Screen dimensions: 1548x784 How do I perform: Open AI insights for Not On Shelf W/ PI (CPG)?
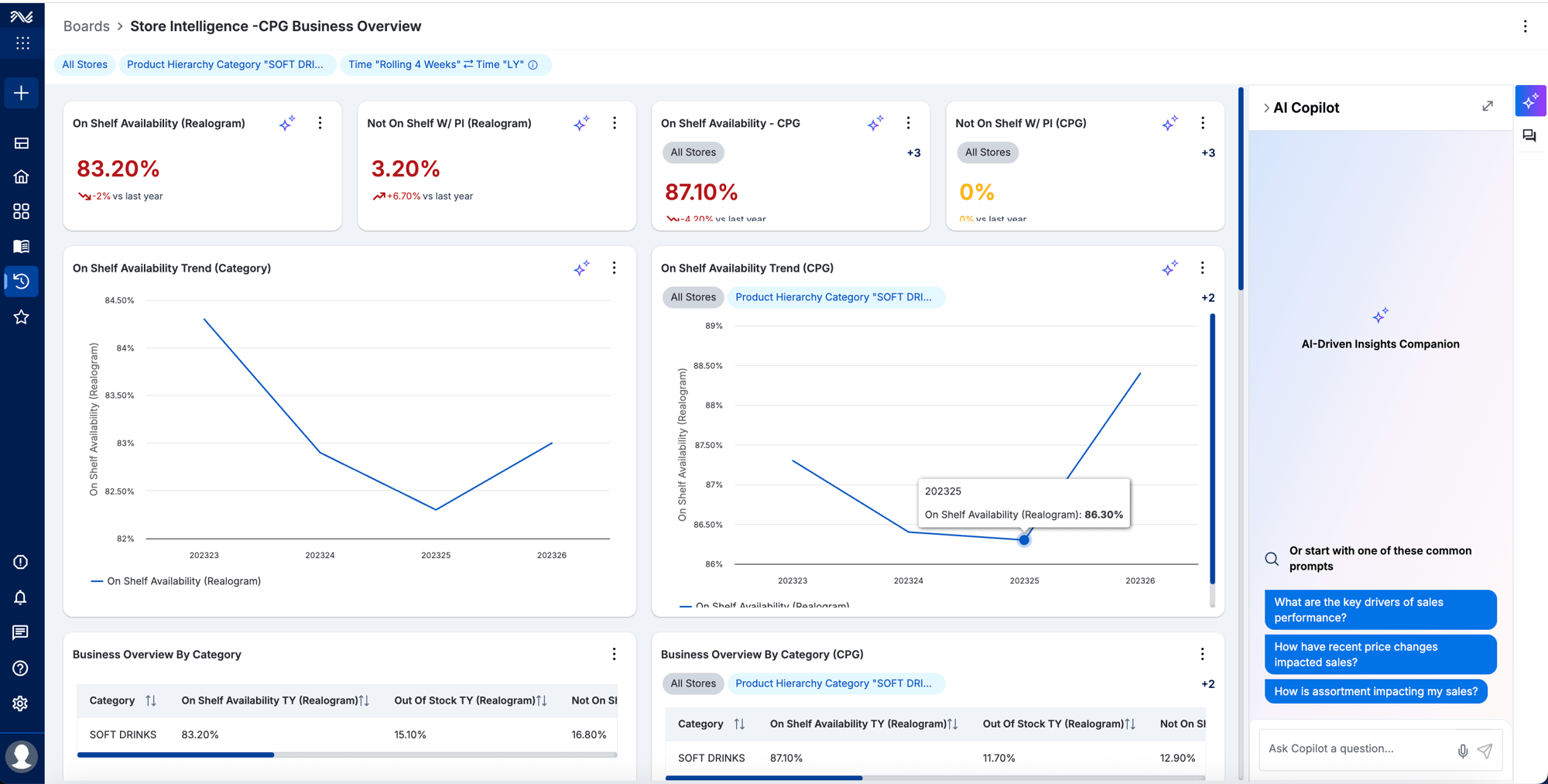(1170, 123)
